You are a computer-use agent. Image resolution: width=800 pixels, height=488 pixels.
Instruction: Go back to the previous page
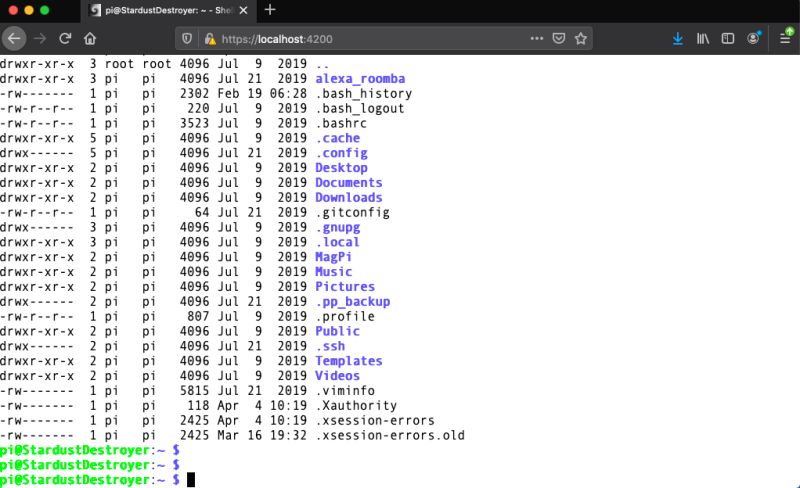pyautogui.click(x=14, y=39)
